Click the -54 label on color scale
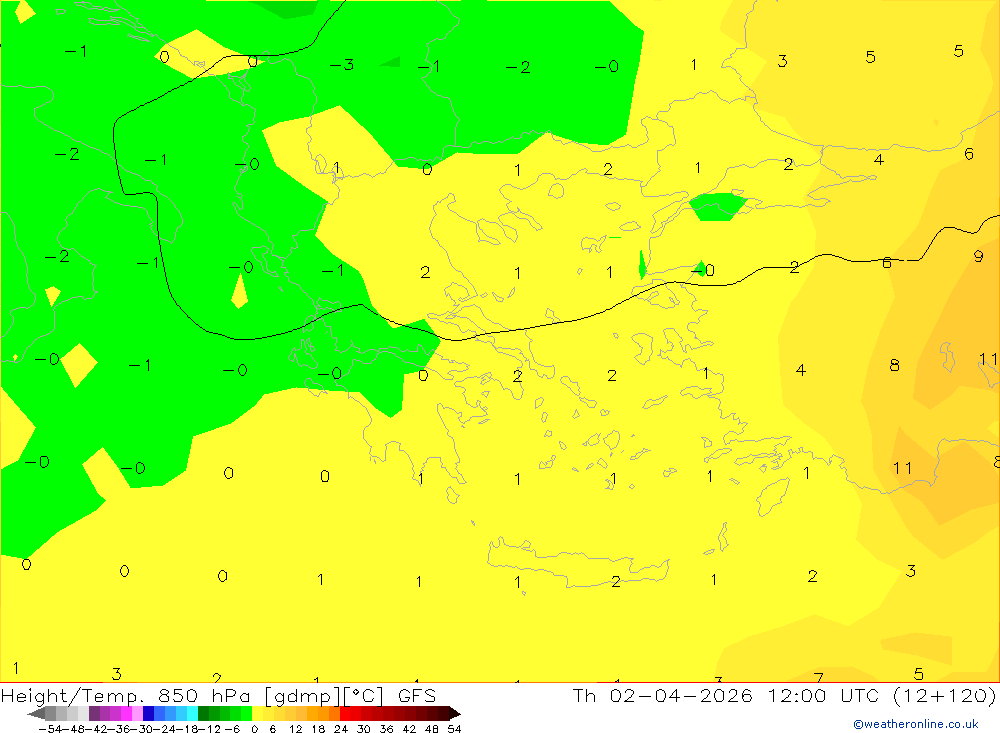The width and height of the screenshot is (1000, 733). [51, 729]
